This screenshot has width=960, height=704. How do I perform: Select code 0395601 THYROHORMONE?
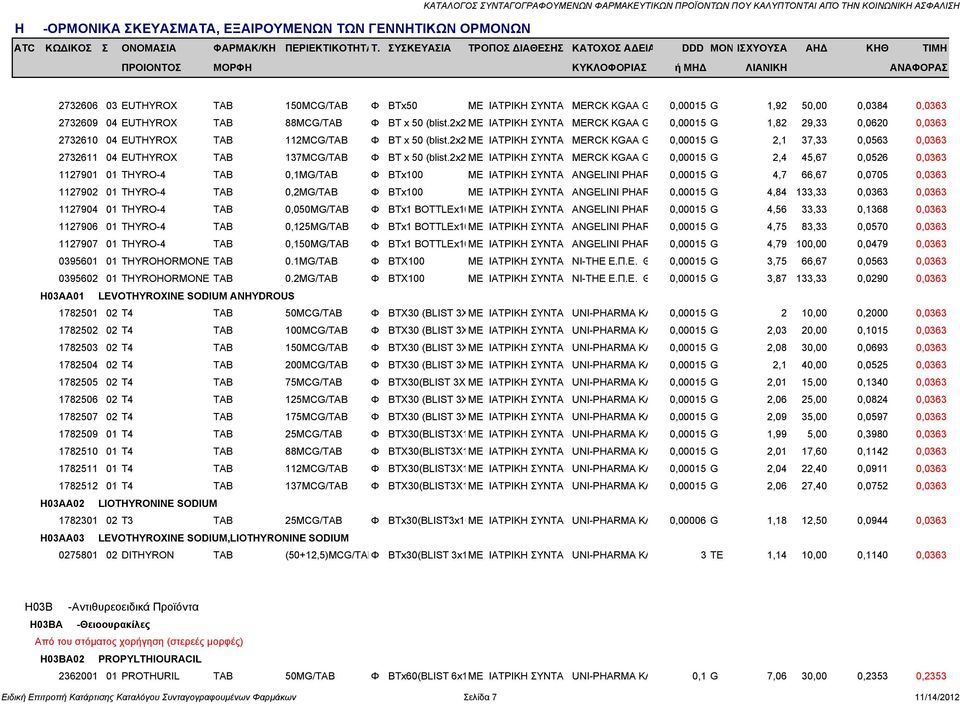point(78,261)
